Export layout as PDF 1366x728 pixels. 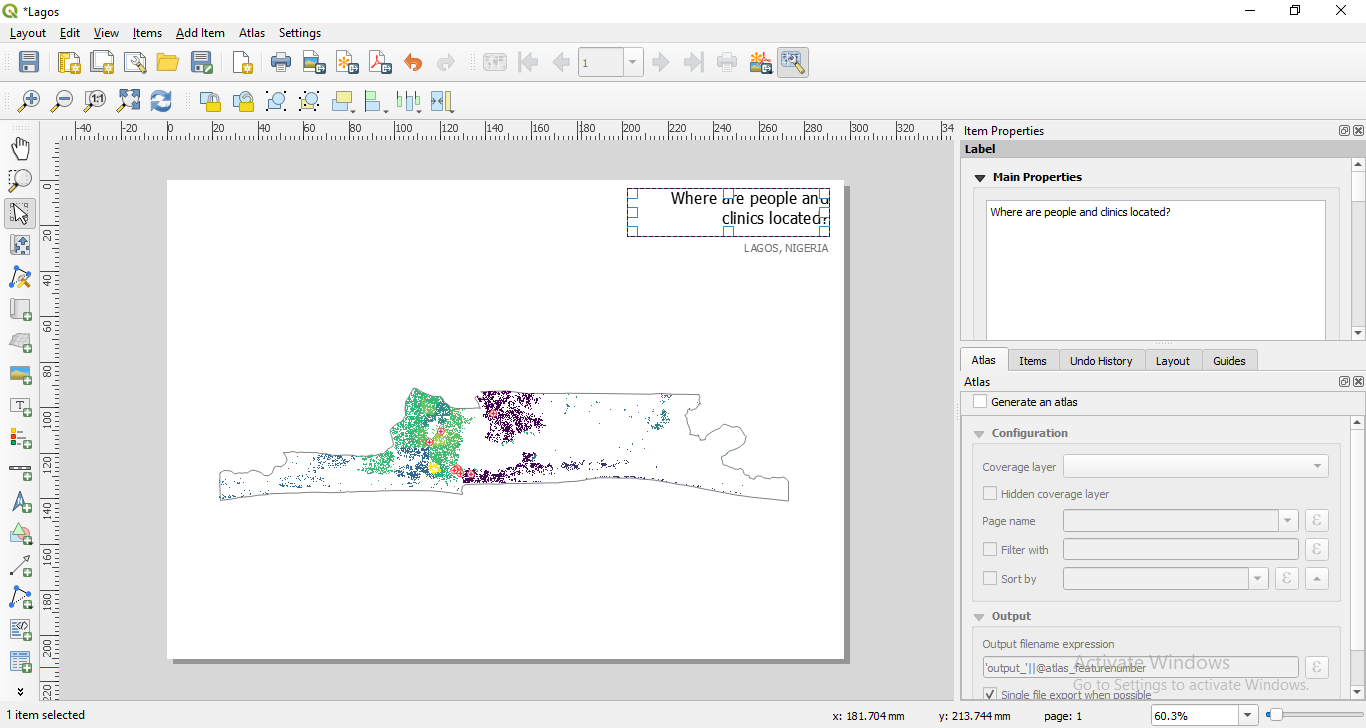pos(380,63)
